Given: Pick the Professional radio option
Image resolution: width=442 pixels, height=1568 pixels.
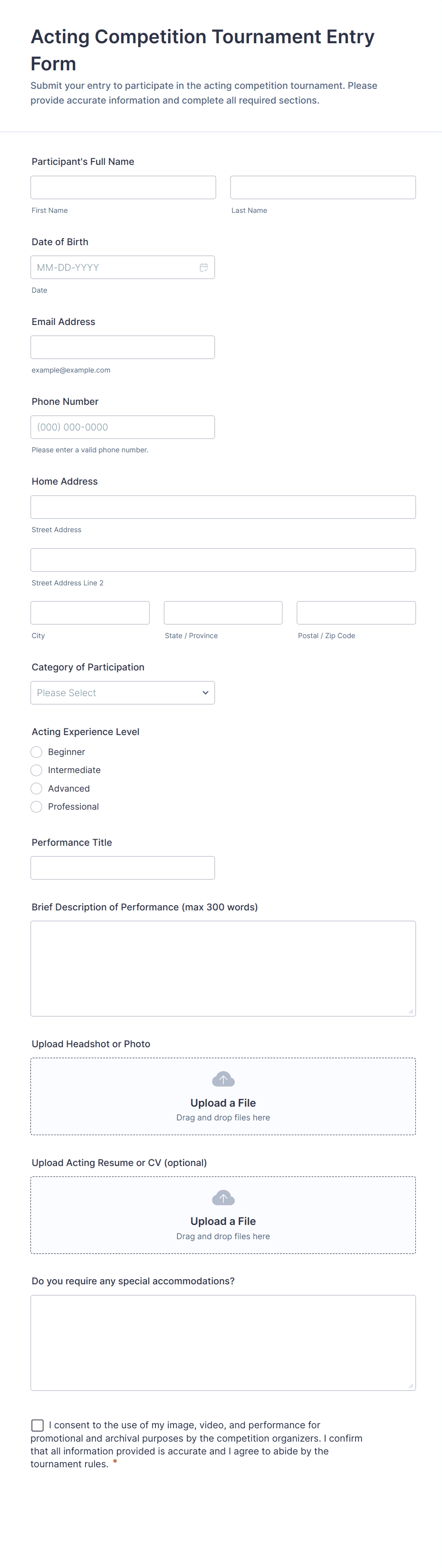Looking at the screenshot, I should [37, 806].
